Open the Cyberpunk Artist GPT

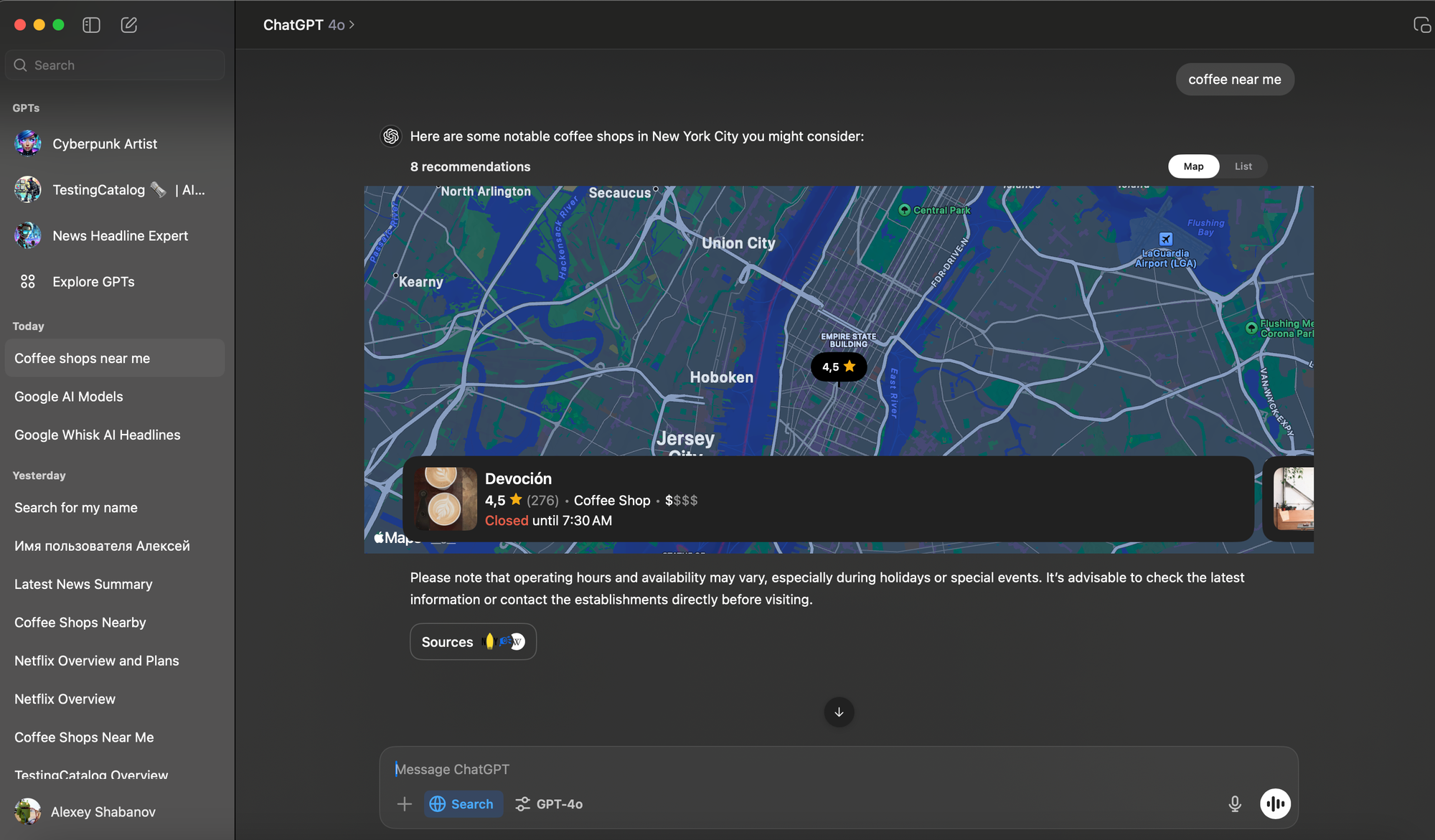tap(105, 144)
